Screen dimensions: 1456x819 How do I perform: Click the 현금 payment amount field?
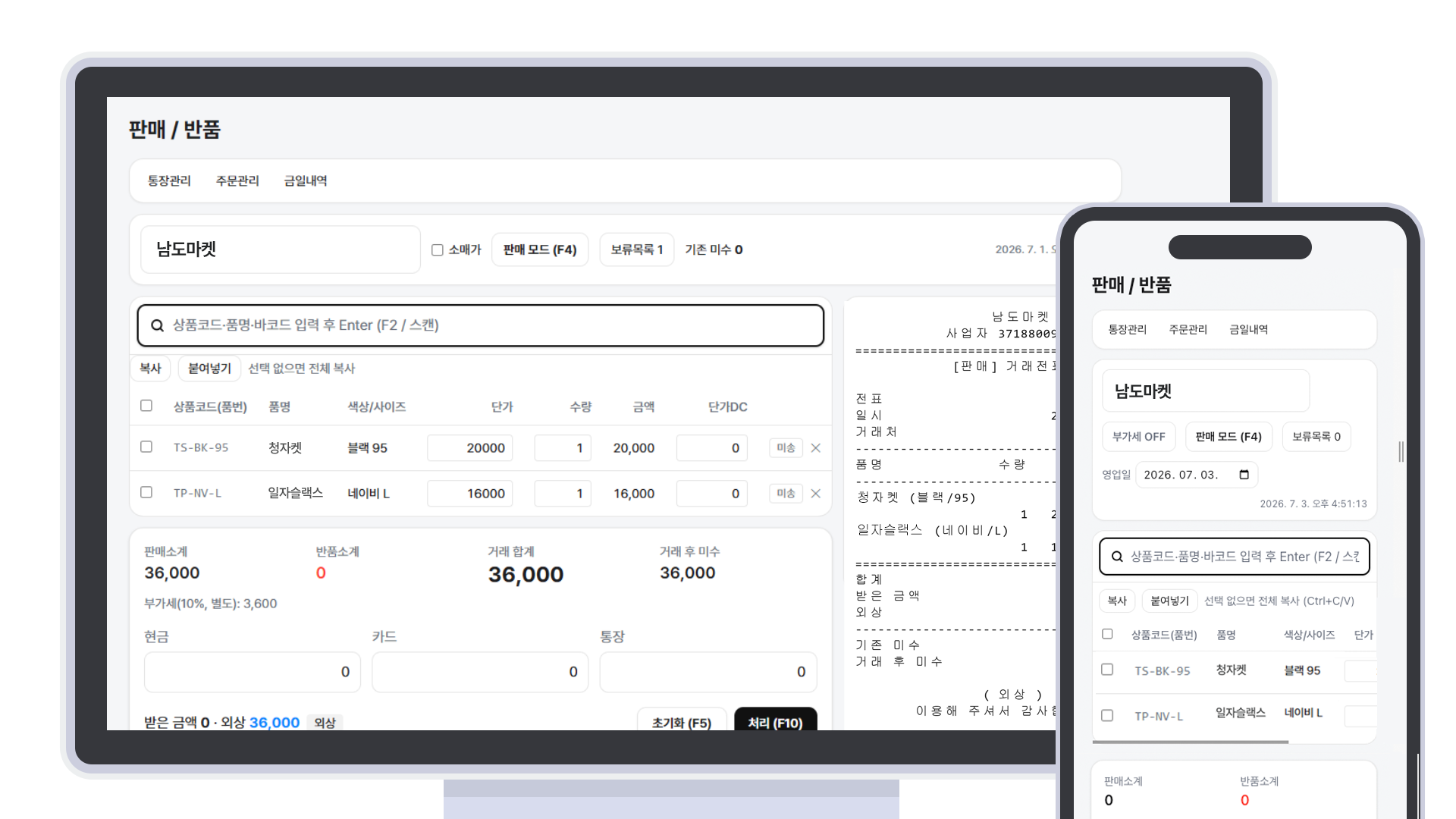point(253,672)
